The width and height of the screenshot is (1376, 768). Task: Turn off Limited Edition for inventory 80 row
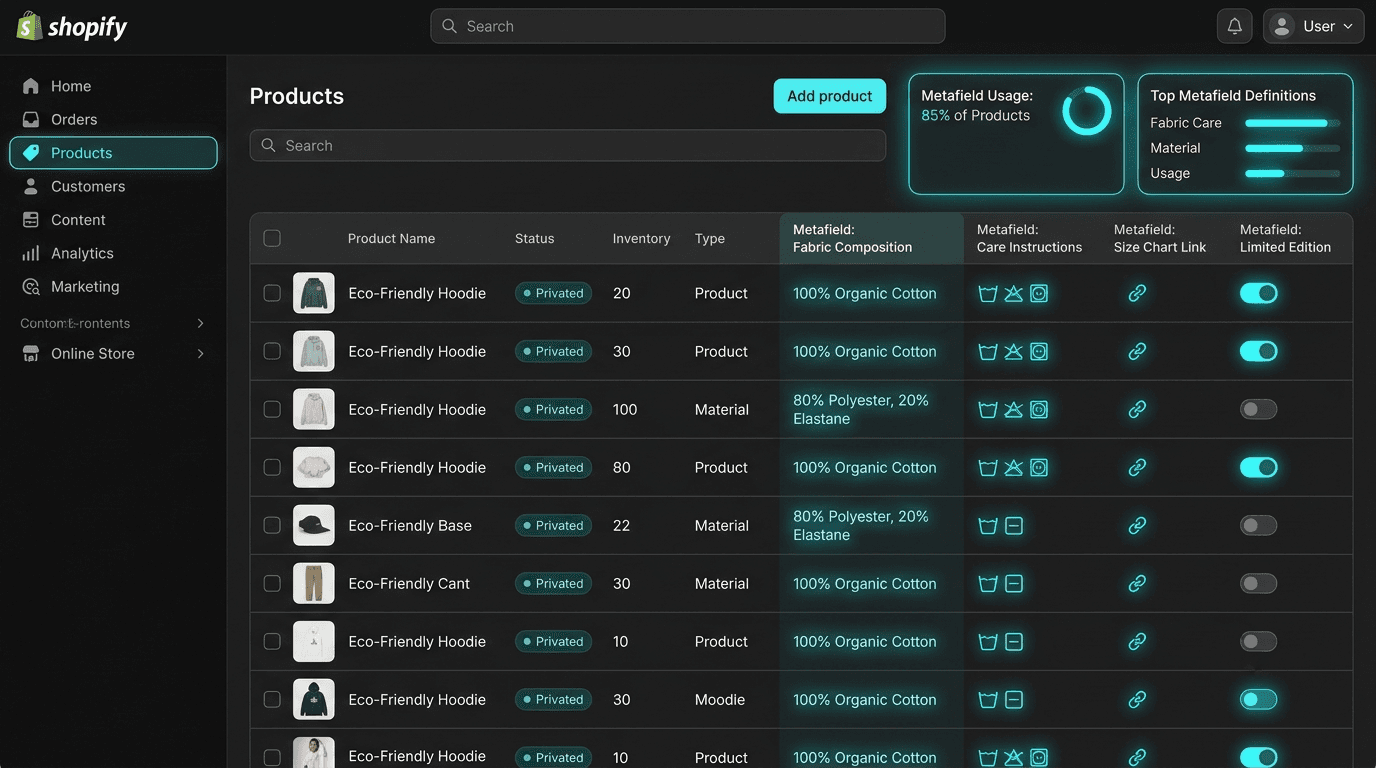(x=1259, y=467)
